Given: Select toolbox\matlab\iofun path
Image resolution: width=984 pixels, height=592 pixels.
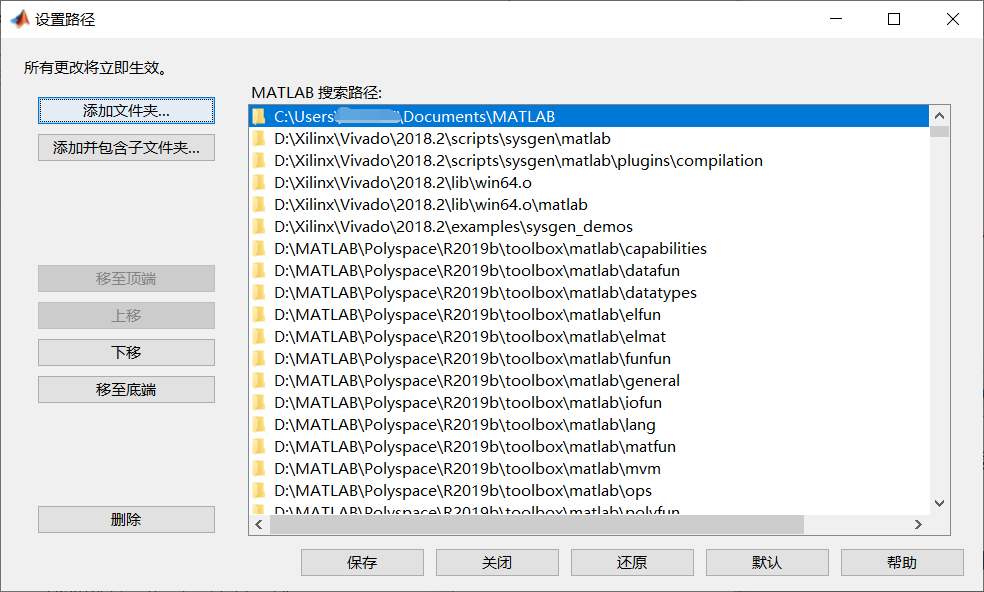Looking at the screenshot, I should point(589,402).
